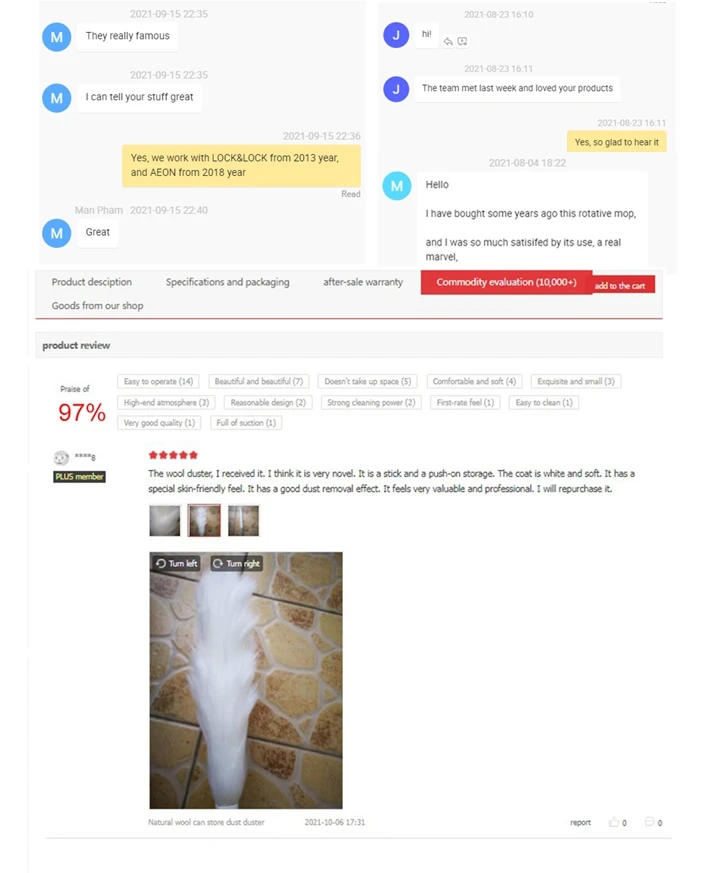Filter reviews by Comfortable and soft (4)
720x873 pixels.
click(474, 381)
